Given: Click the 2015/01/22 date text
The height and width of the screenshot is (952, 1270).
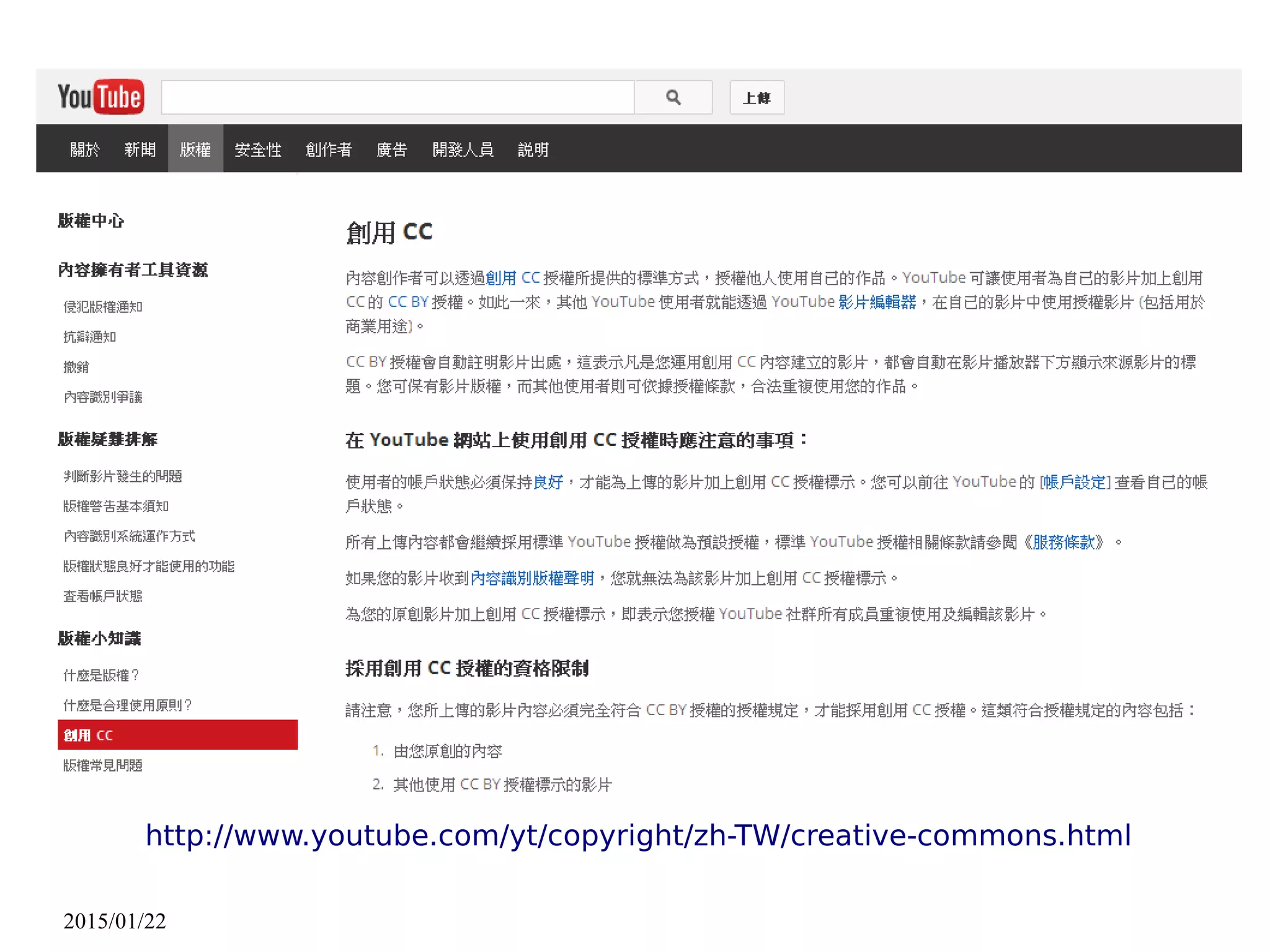Looking at the screenshot, I should 115,920.
